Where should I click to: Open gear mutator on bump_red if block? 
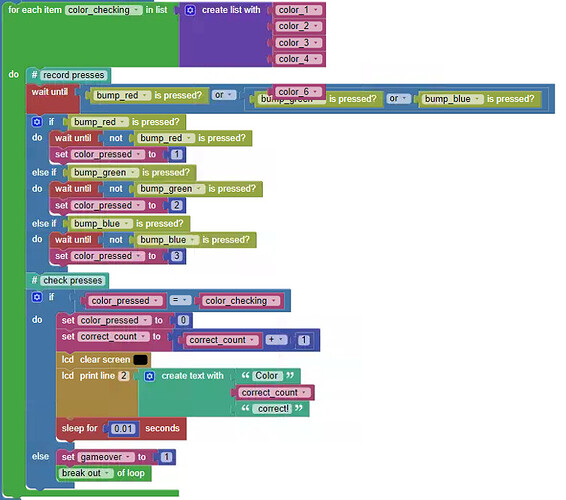[x=37, y=122]
